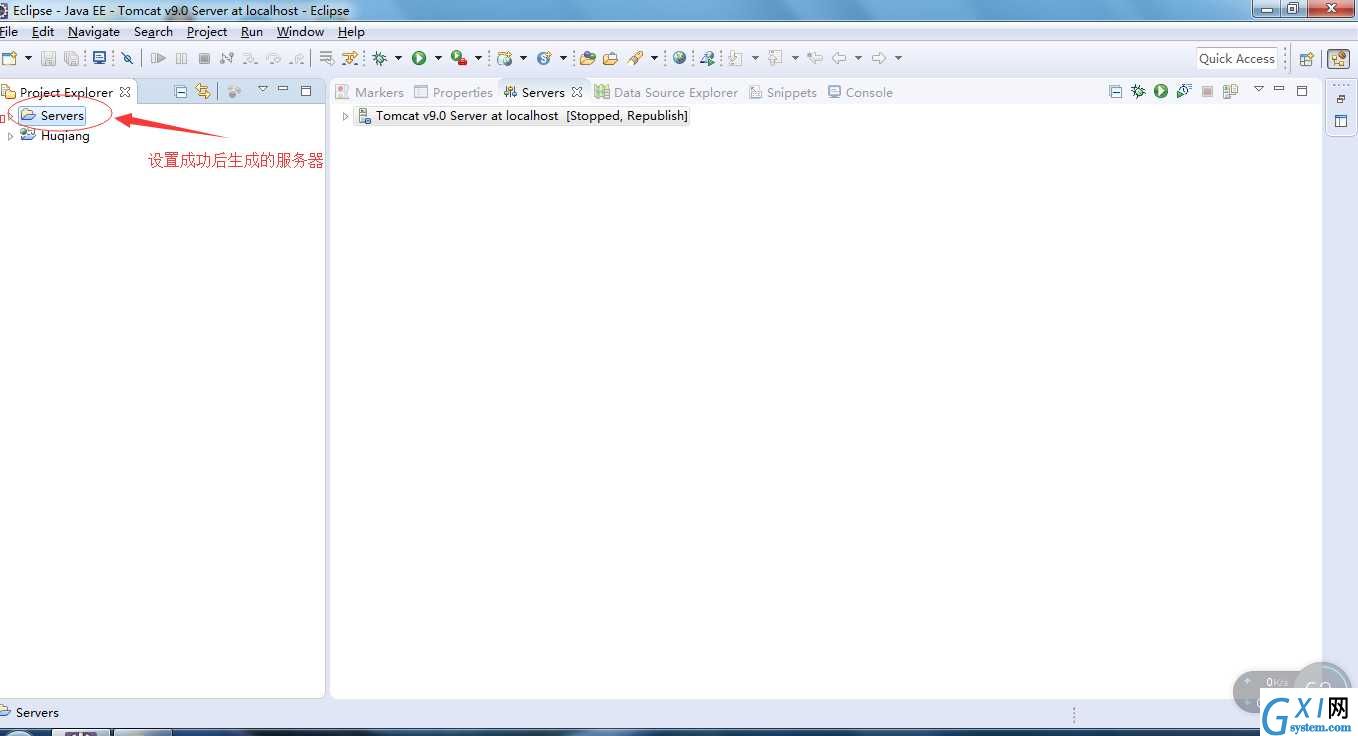
Task: Click the Open Perspective icon
Action: click(x=1306, y=58)
